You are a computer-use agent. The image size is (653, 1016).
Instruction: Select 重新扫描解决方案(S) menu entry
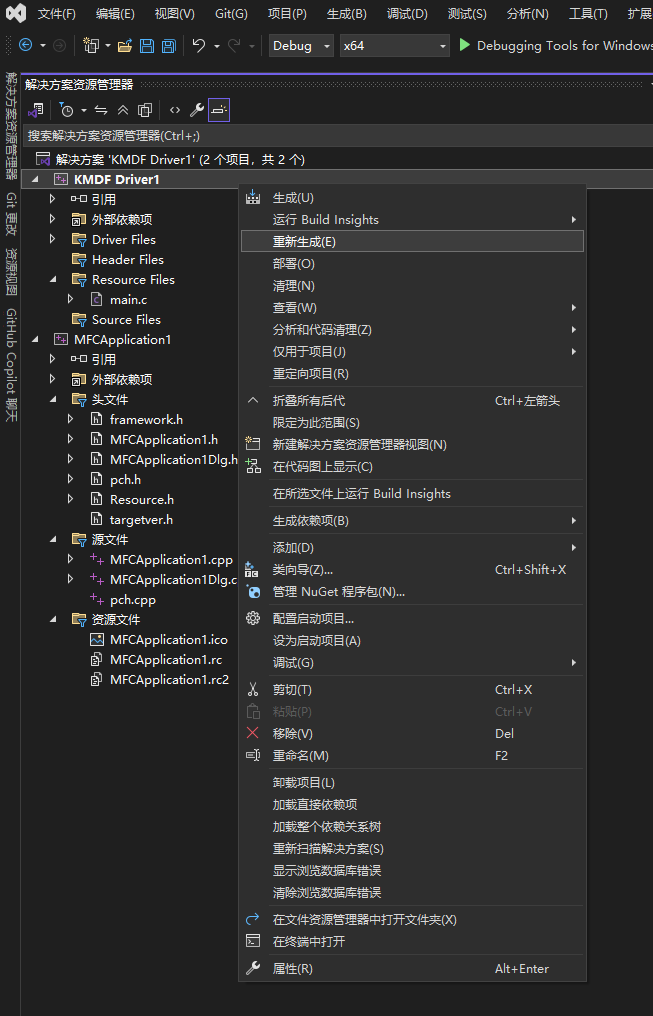(412, 848)
